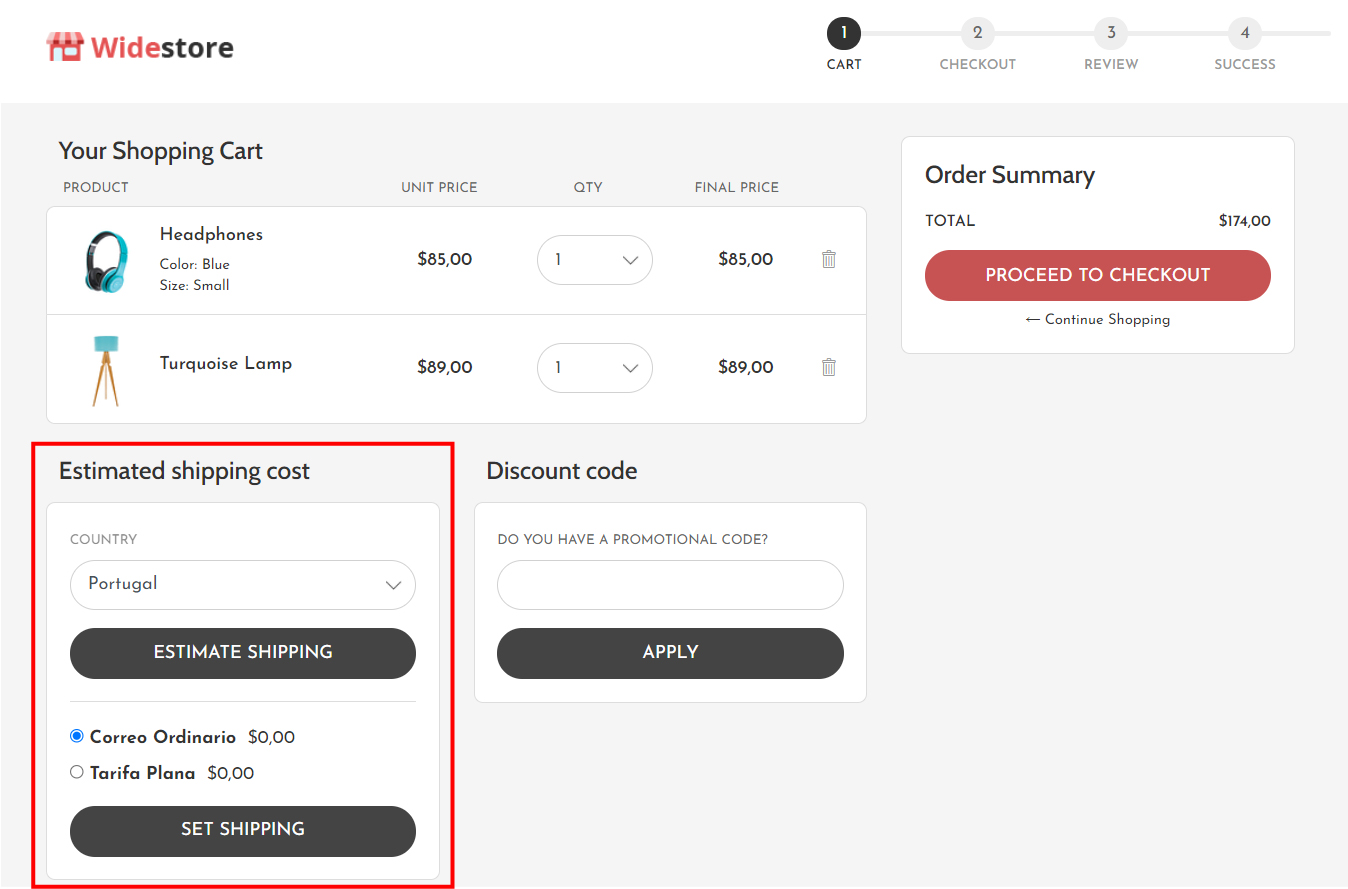Delete Headphones from the cart
The height and width of the screenshot is (889, 1348).
click(x=828, y=259)
